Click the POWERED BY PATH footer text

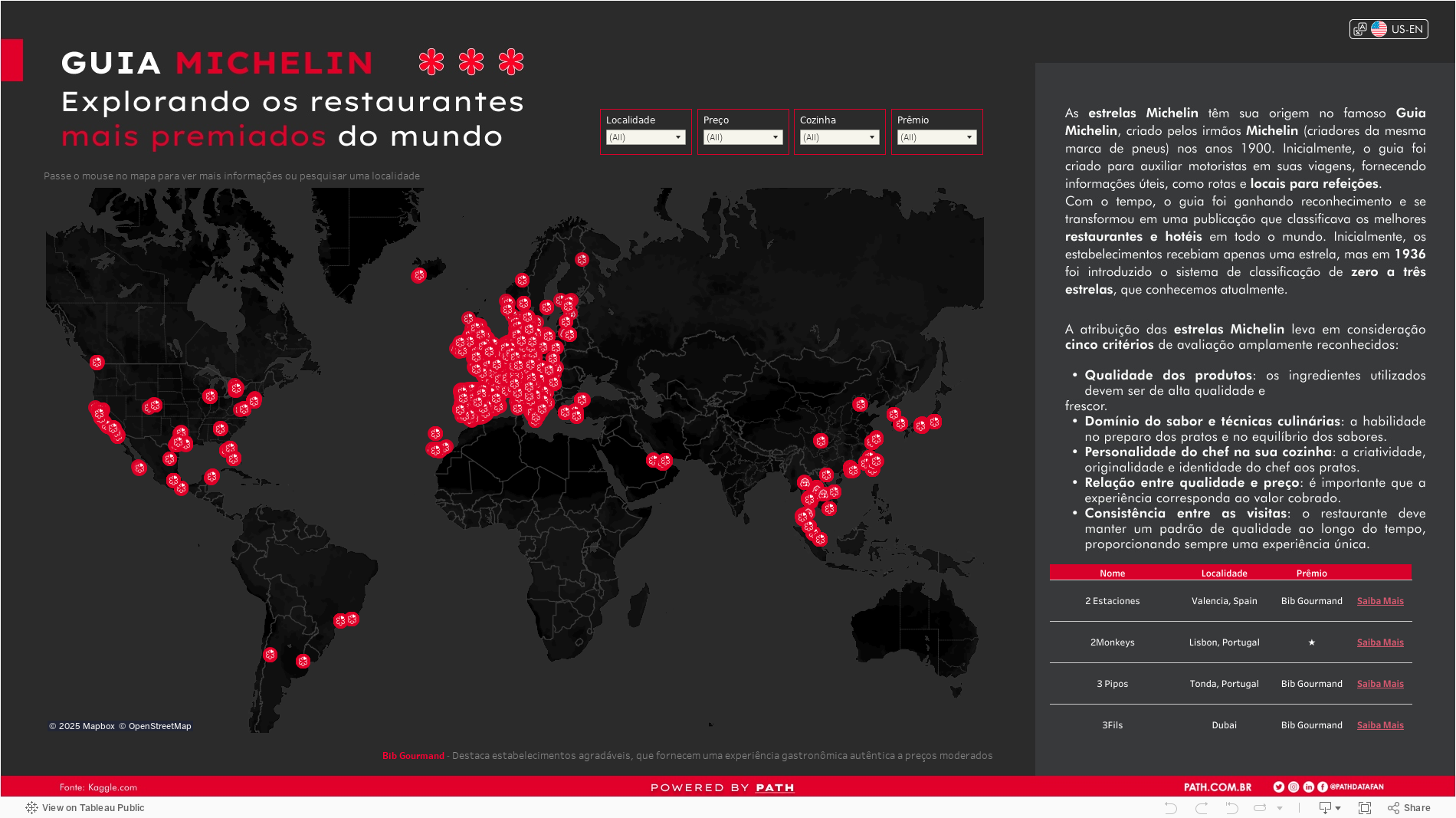point(722,787)
